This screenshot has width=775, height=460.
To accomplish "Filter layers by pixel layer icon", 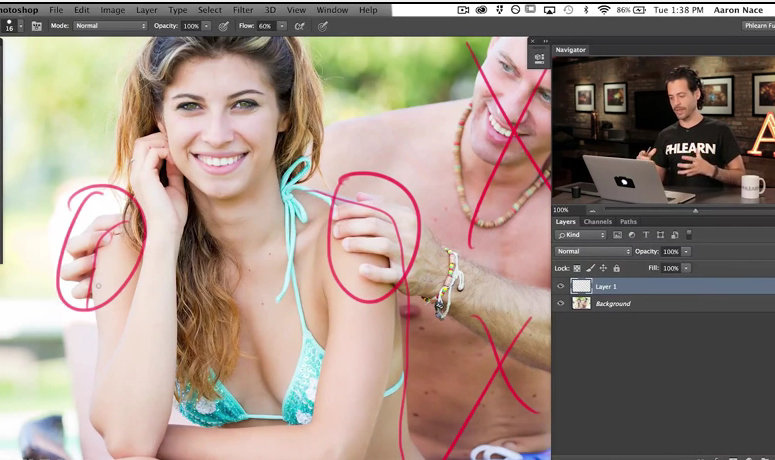I will coord(617,235).
